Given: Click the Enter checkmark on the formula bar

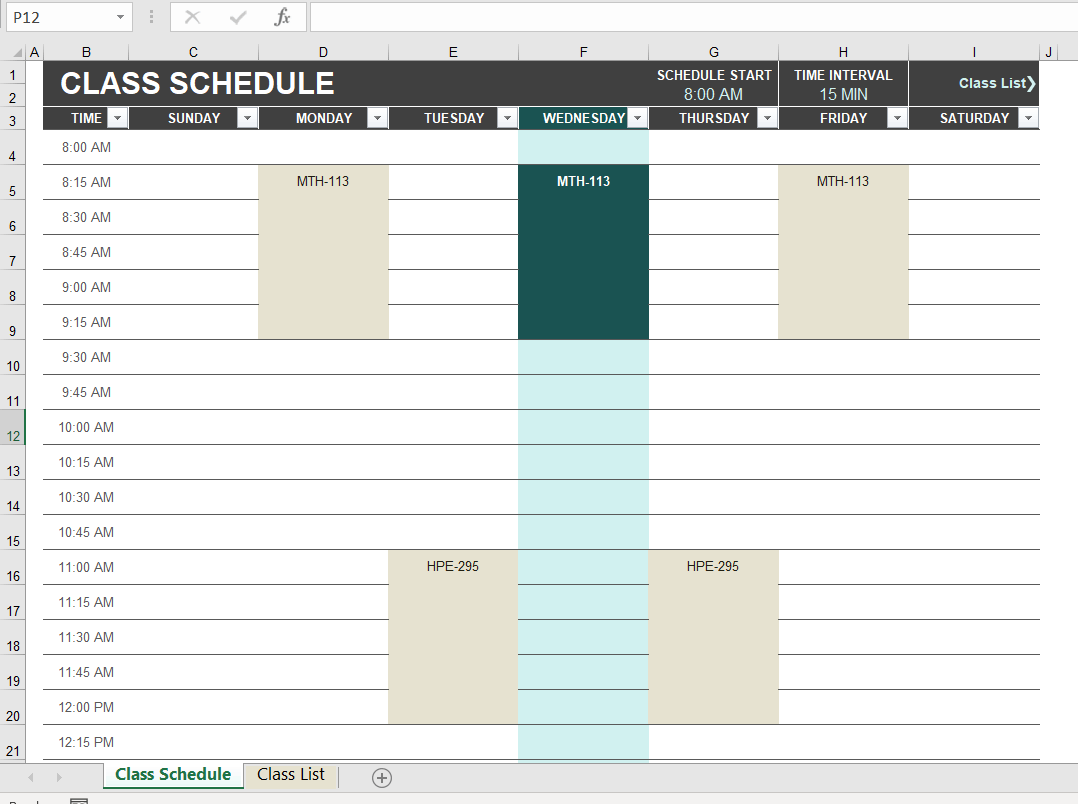Looking at the screenshot, I should (x=237, y=16).
